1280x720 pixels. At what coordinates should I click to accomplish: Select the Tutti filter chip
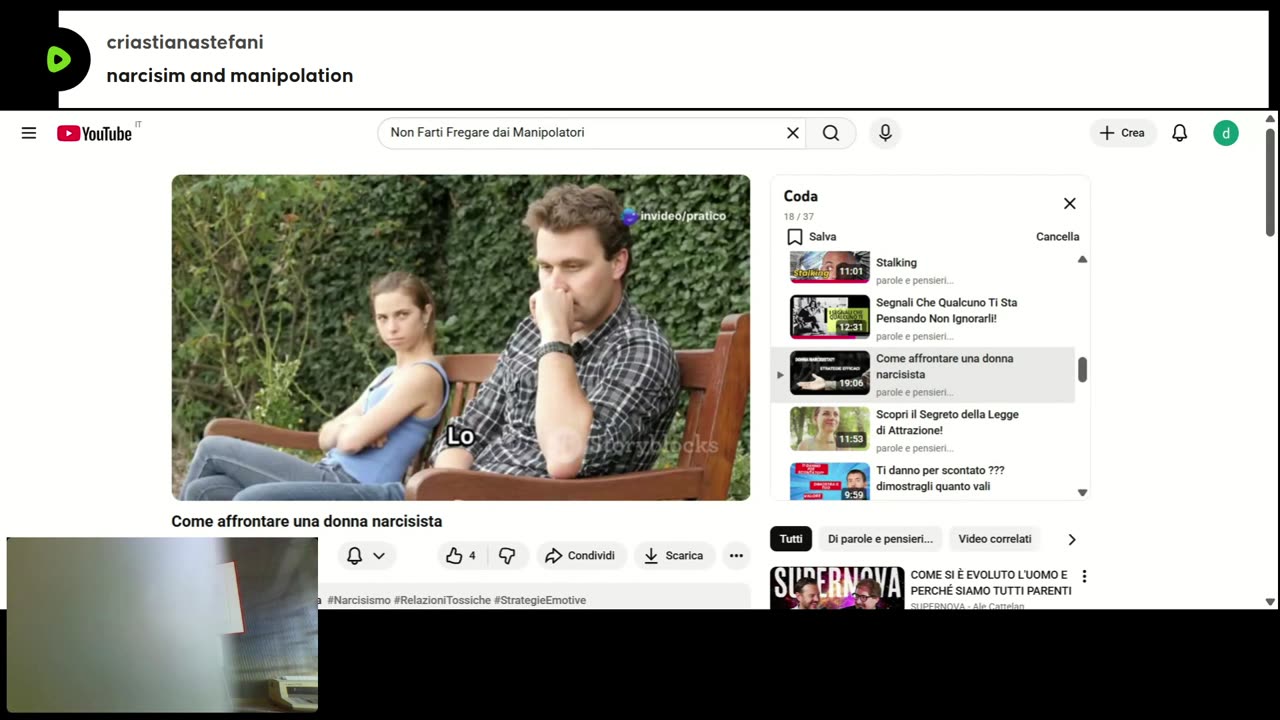pyautogui.click(x=791, y=539)
